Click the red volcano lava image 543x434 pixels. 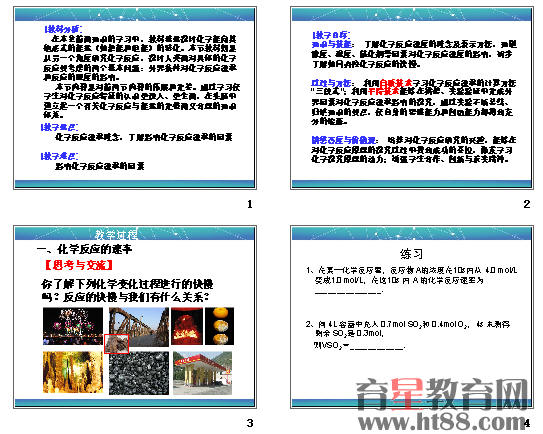[187, 326]
